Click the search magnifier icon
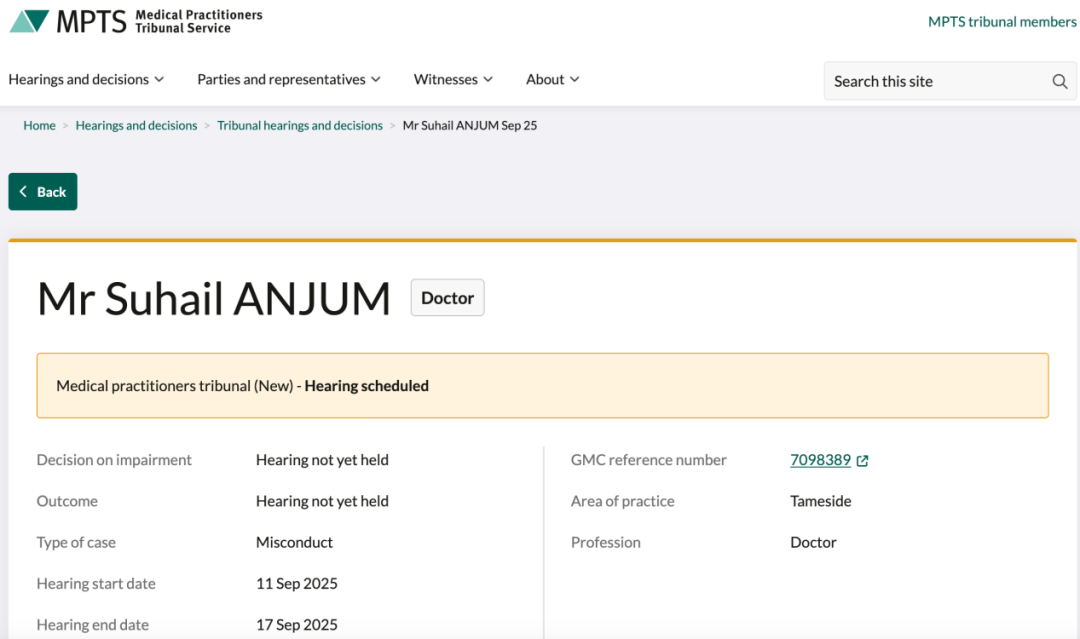Viewport: 1080px width, 639px height. tap(1060, 82)
